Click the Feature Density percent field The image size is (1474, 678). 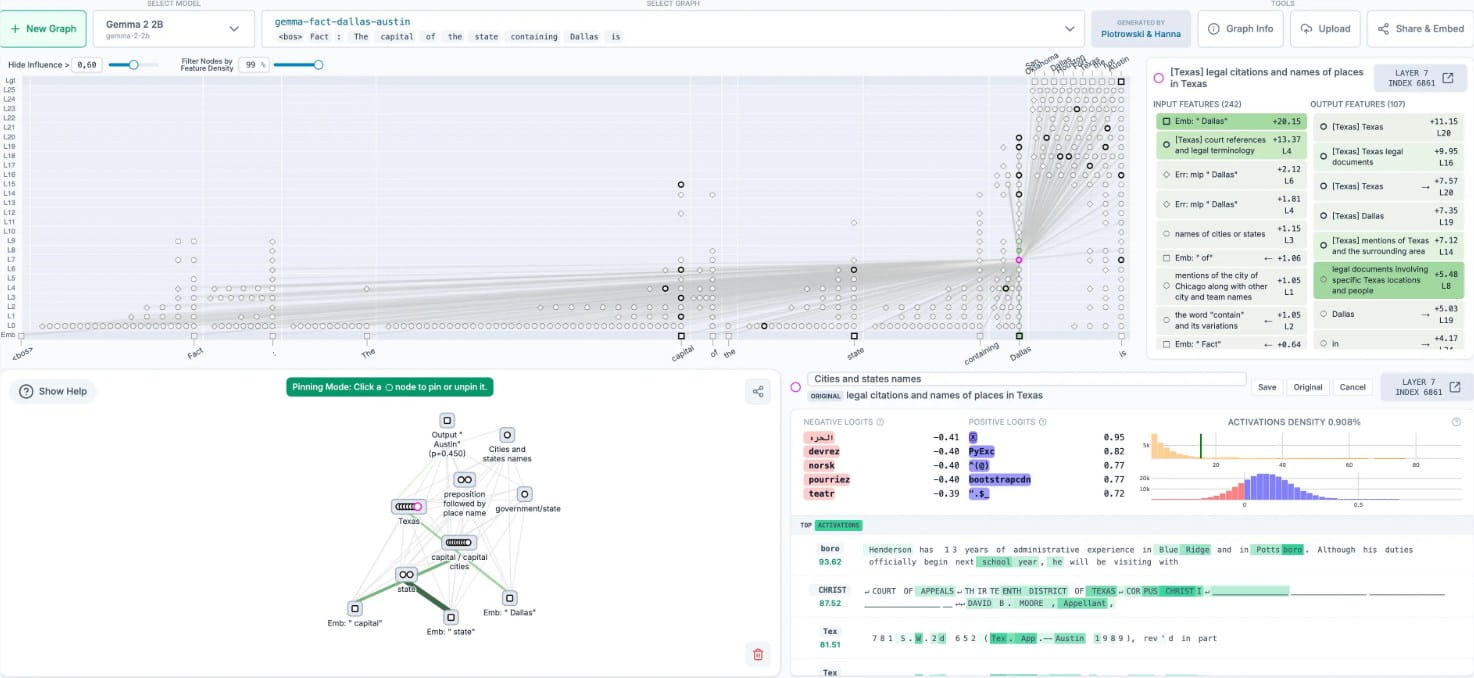(x=254, y=65)
